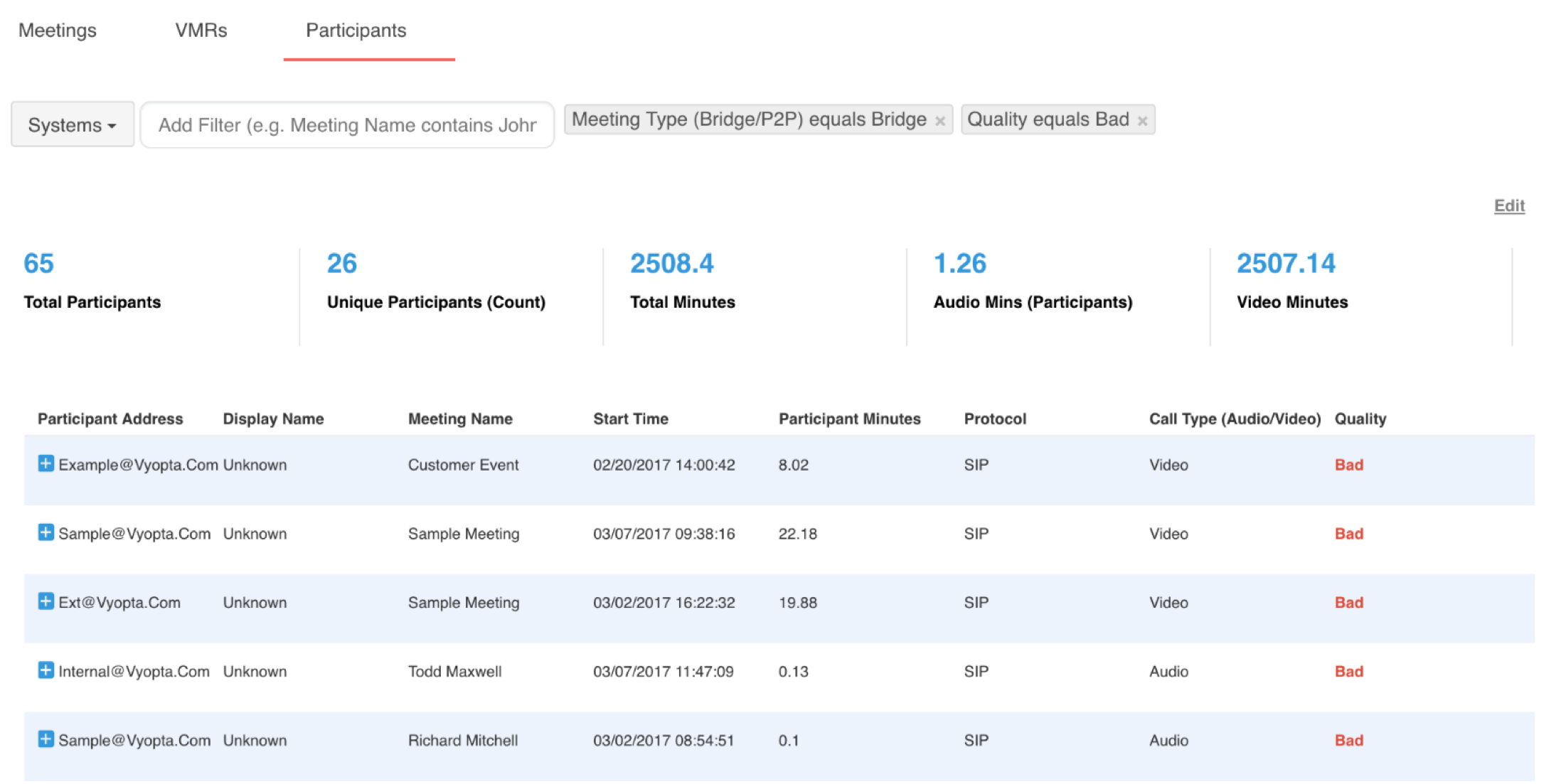Switch to the Meetings tab
Viewport: 1556px width, 784px height.
tap(58, 31)
